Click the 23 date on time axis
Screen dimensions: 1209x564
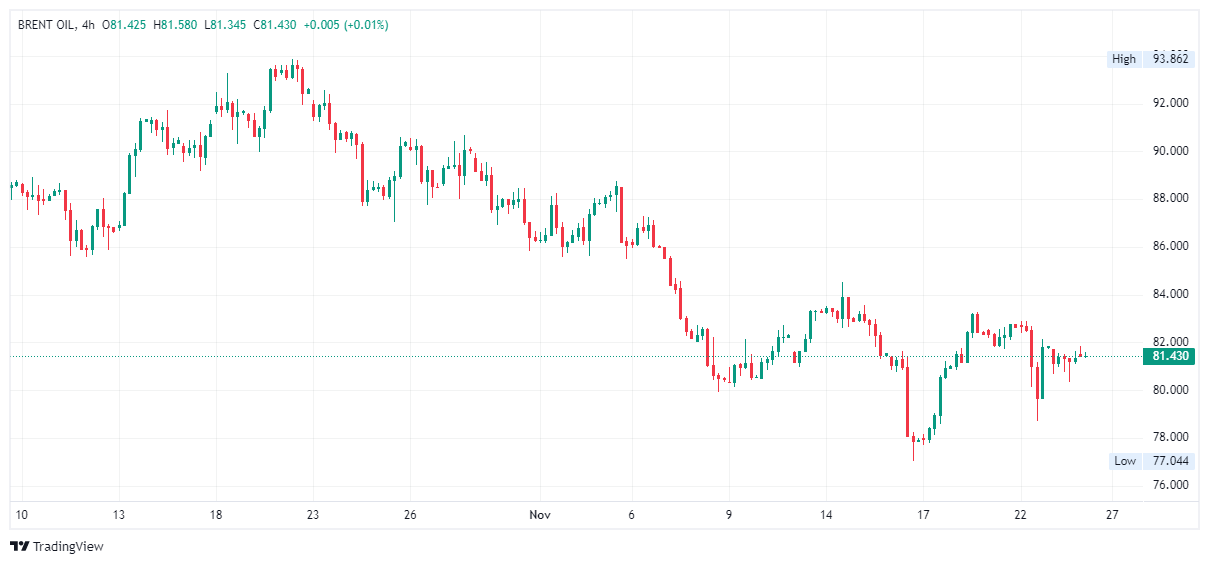[x=313, y=515]
